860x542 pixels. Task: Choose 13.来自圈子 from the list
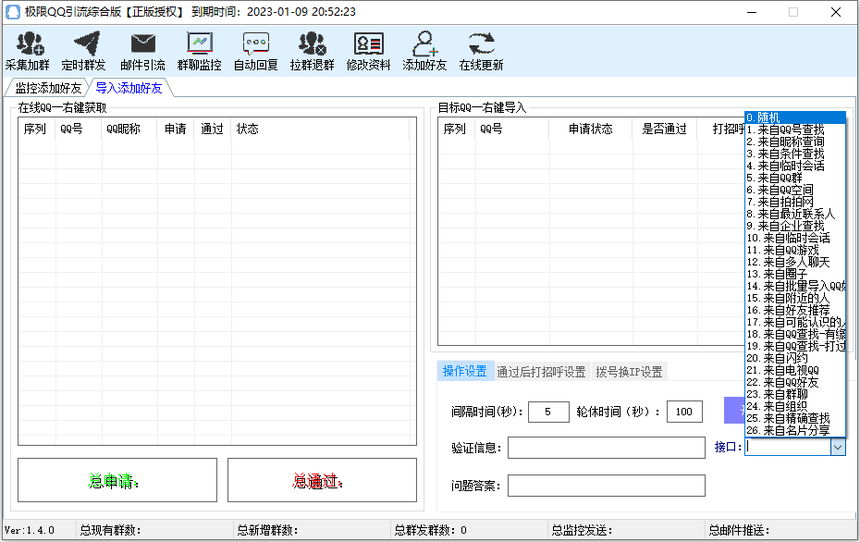pos(795,274)
